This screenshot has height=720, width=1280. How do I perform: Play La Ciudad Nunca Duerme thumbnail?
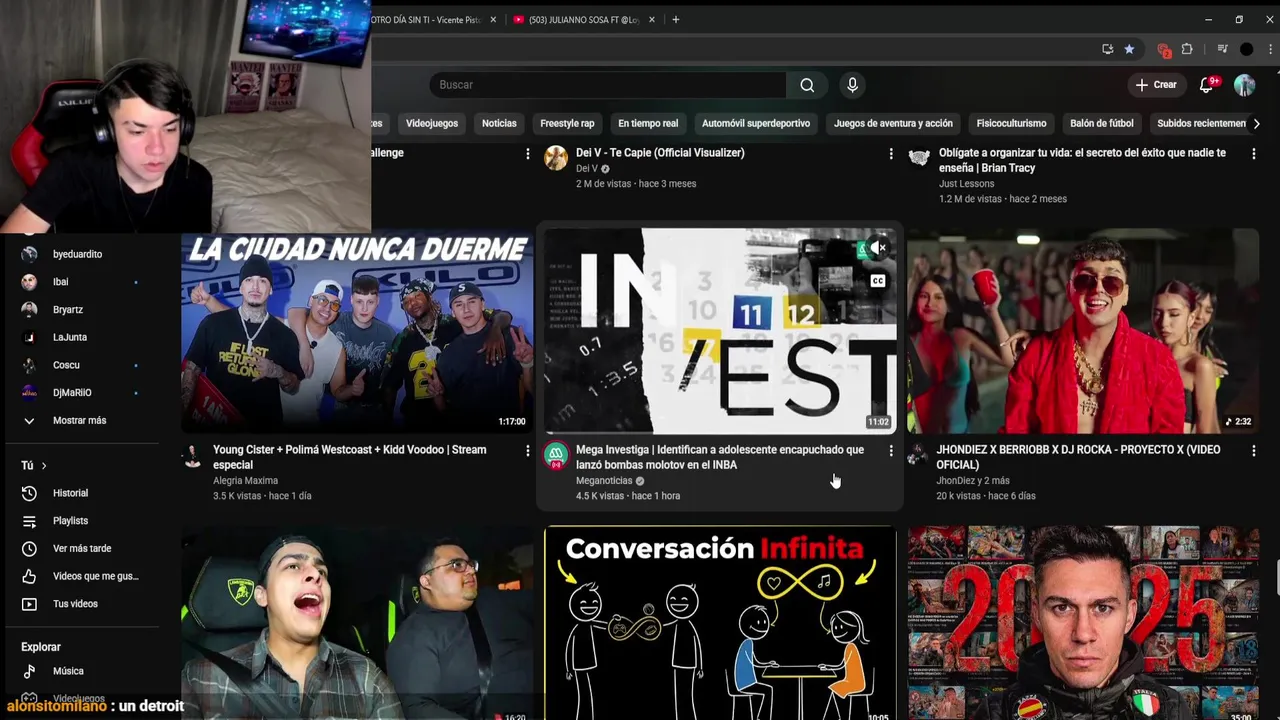[357, 331]
